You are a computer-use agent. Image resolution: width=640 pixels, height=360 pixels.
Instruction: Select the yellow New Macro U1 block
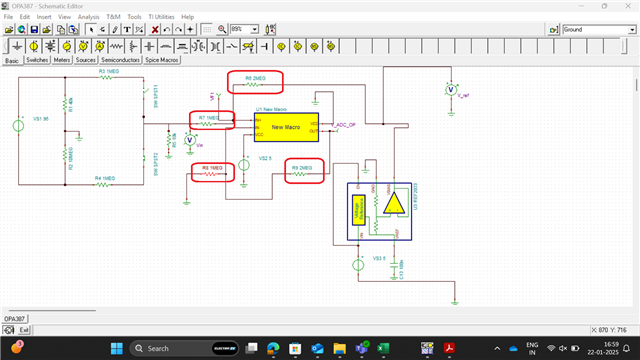(286, 127)
